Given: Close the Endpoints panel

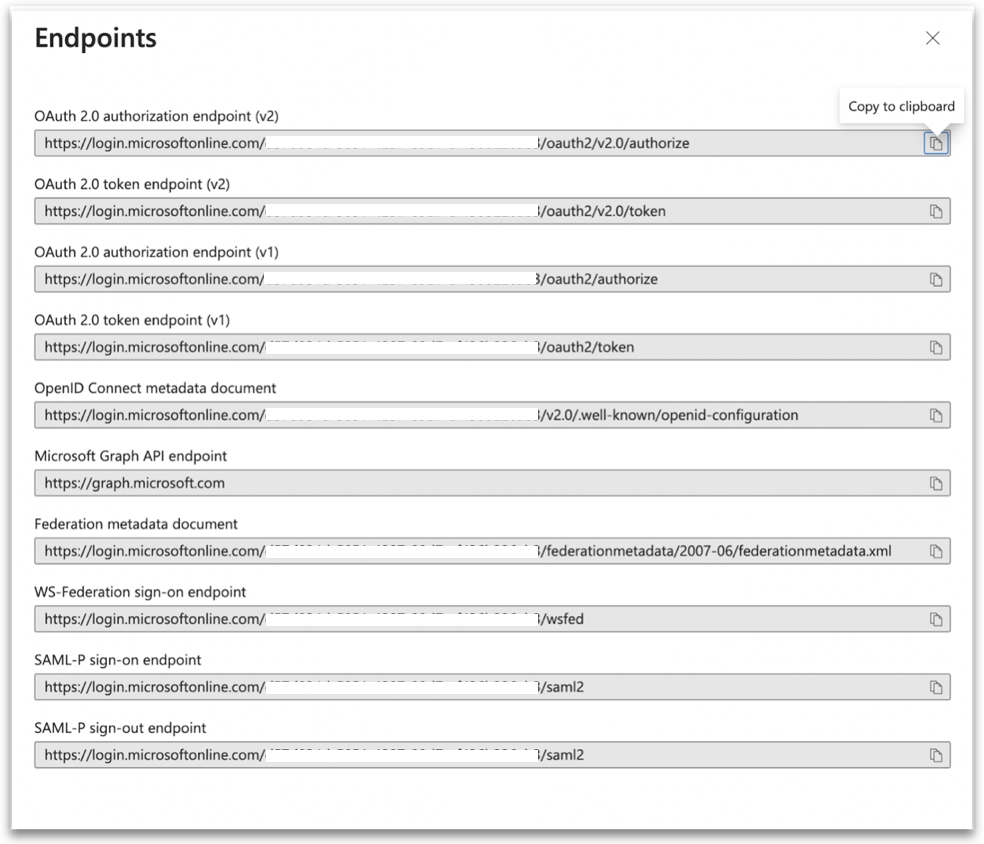Looking at the screenshot, I should pyautogui.click(x=932, y=38).
